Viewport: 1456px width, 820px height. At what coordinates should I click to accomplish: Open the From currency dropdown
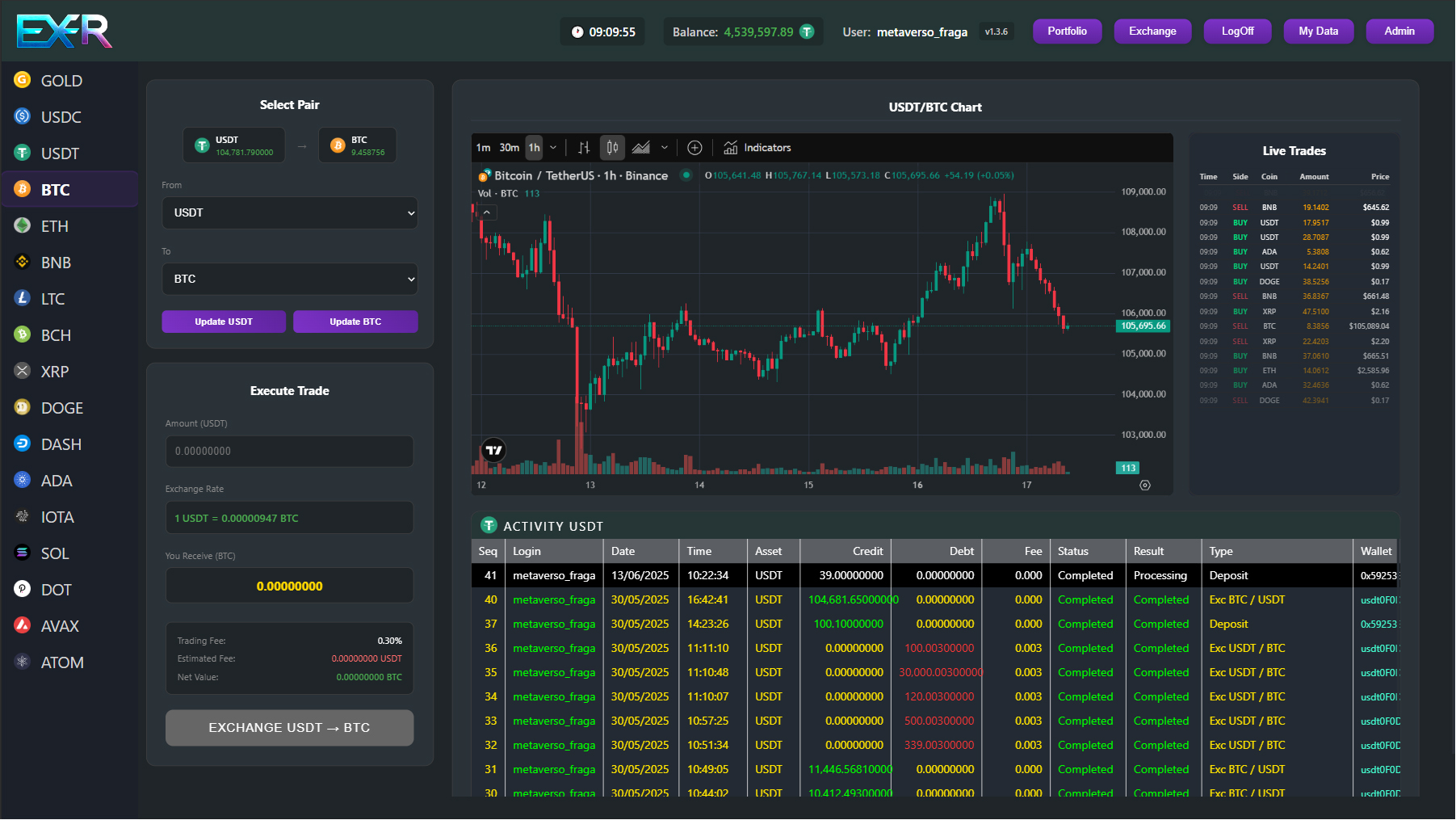click(x=290, y=212)
